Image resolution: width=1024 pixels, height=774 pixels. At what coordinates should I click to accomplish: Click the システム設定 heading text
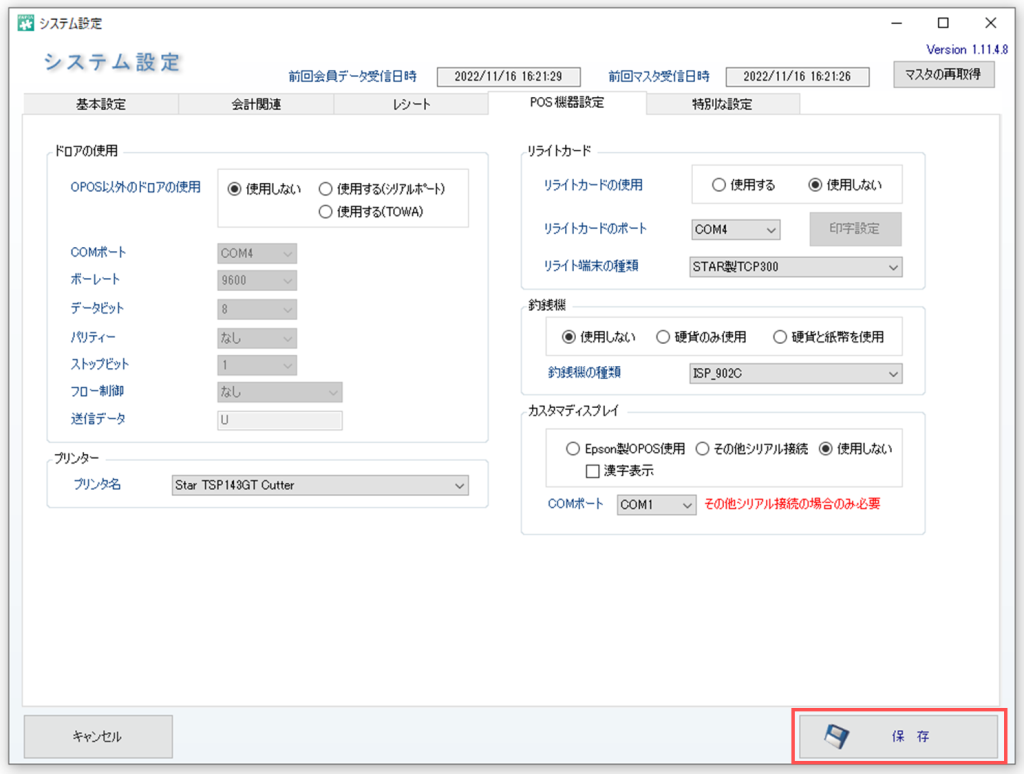click(112, 63)
